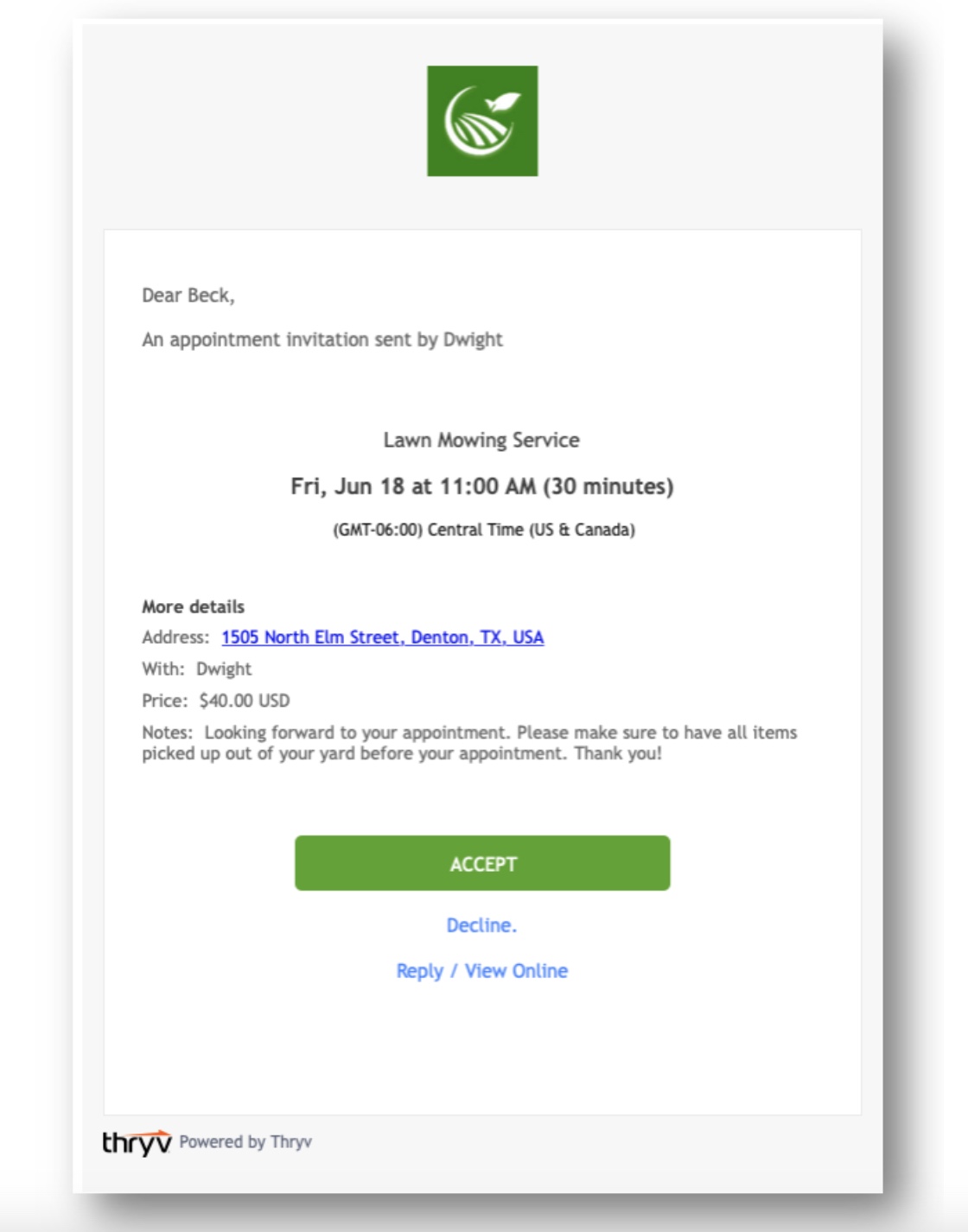Screen dimensions: 968x1232
Task: Click the More details heading
Action: coord(194,606)
